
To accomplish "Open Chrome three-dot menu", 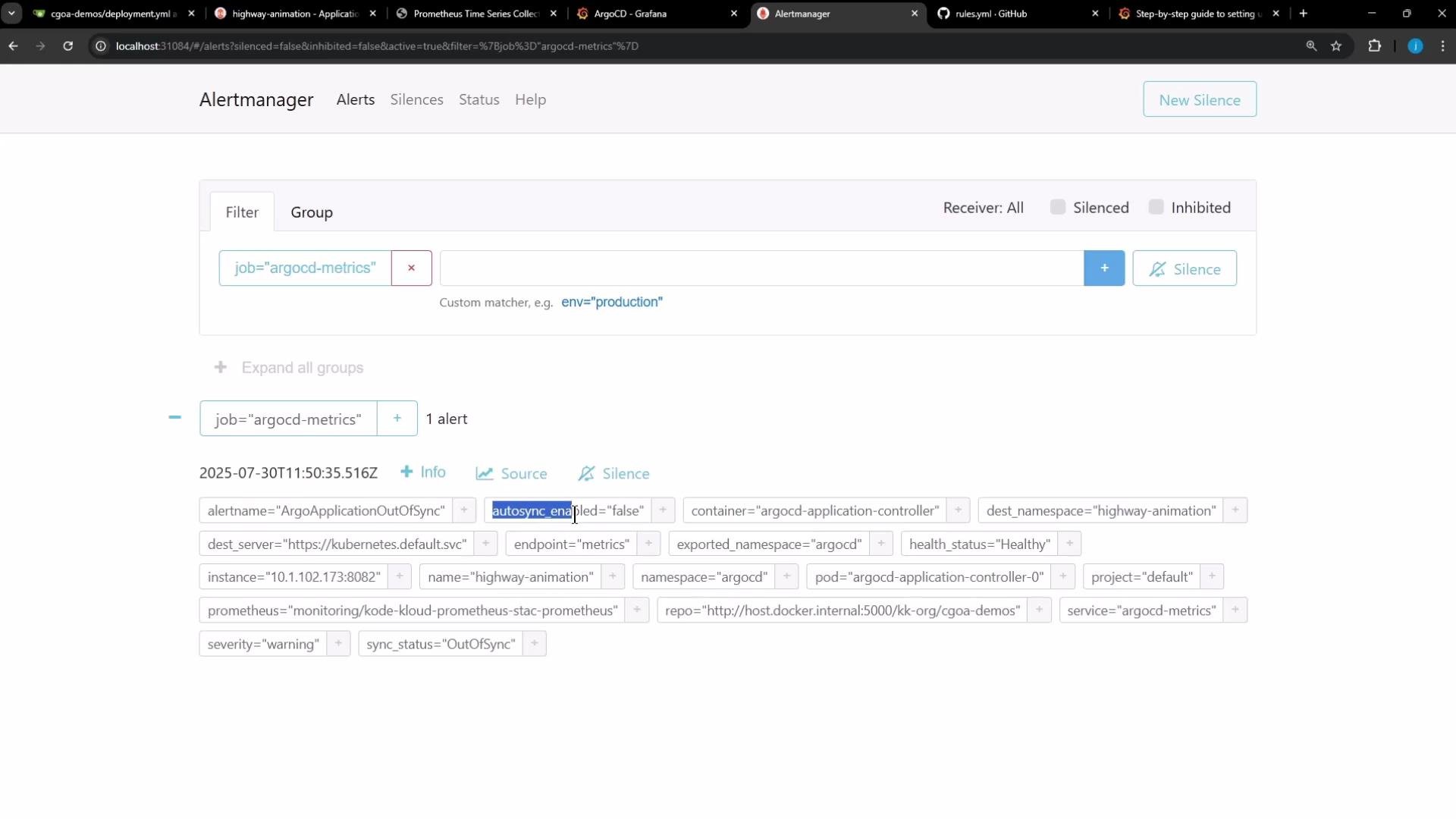I will click(x=1443, y=46).
